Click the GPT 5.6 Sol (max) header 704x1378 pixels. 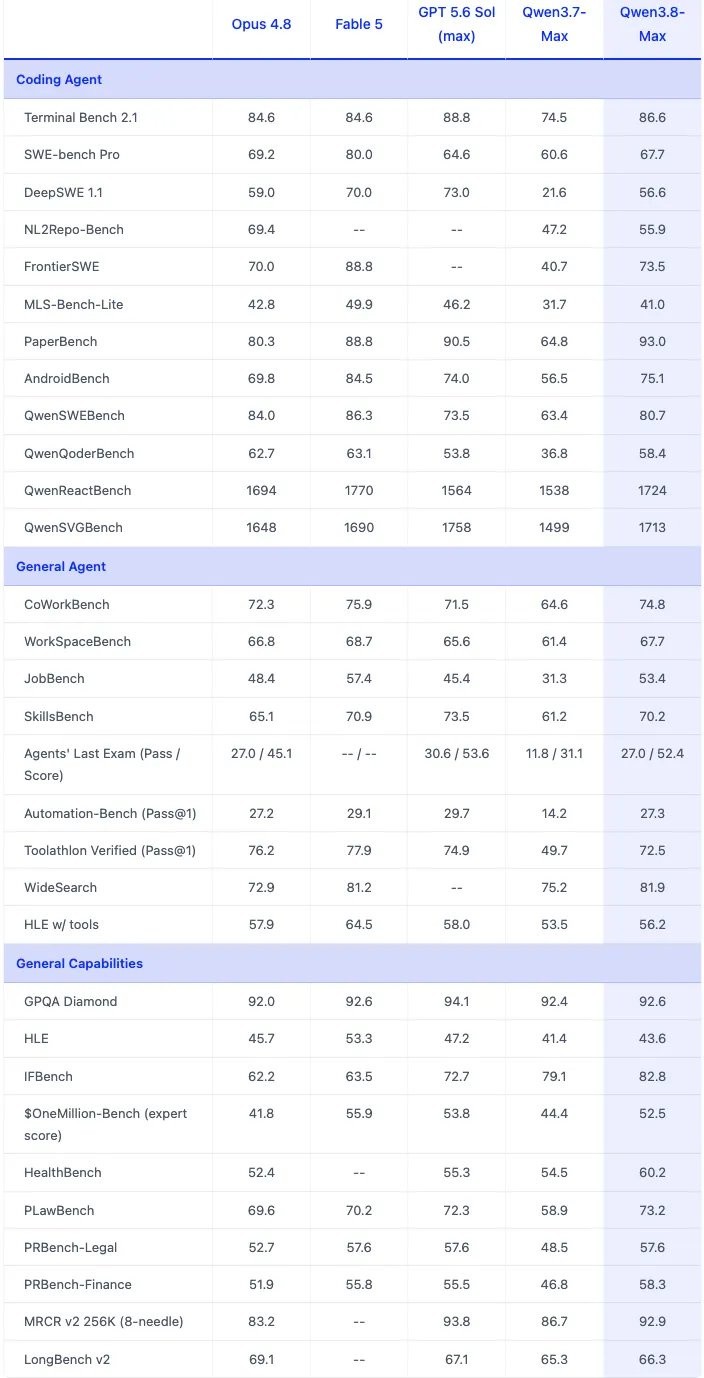(x=456, y=24)
